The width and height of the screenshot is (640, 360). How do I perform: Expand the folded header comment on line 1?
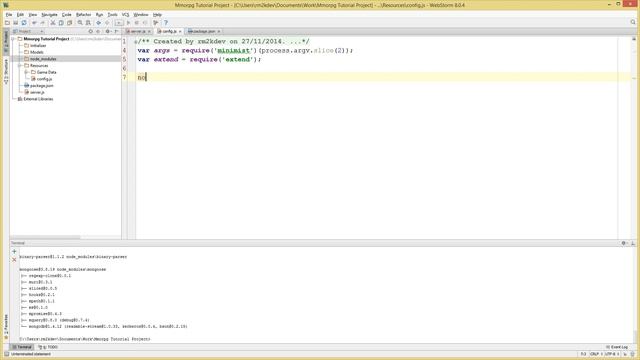(136, 42)
